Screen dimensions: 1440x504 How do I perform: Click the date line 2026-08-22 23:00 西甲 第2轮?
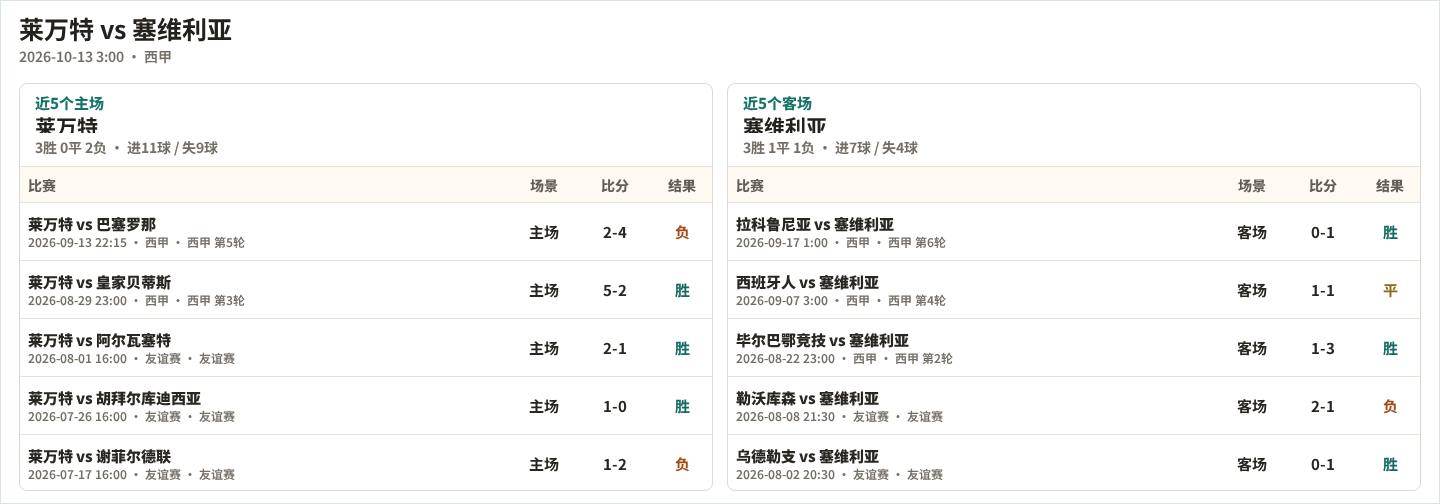point(844,359)
